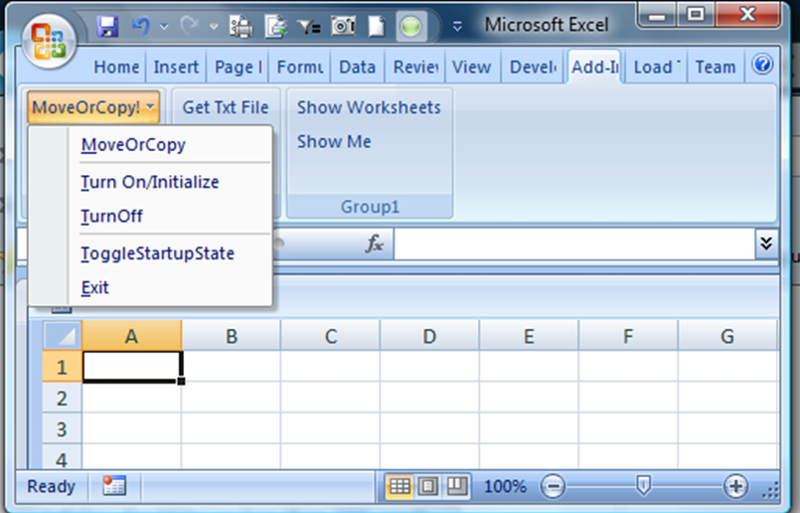Click the greyed Redo arrow icon
This screenshot has height=513, width=800.
click(x=190, y=26)
